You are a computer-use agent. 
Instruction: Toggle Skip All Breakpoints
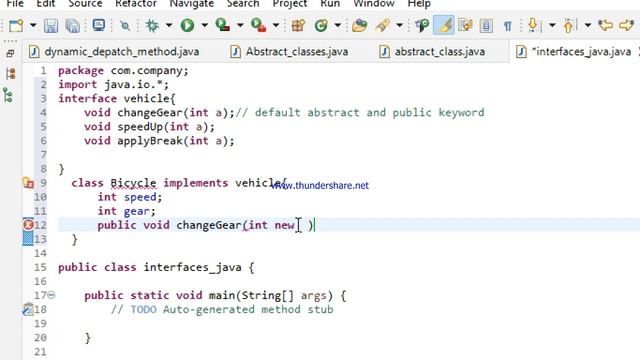click(125, 26)
